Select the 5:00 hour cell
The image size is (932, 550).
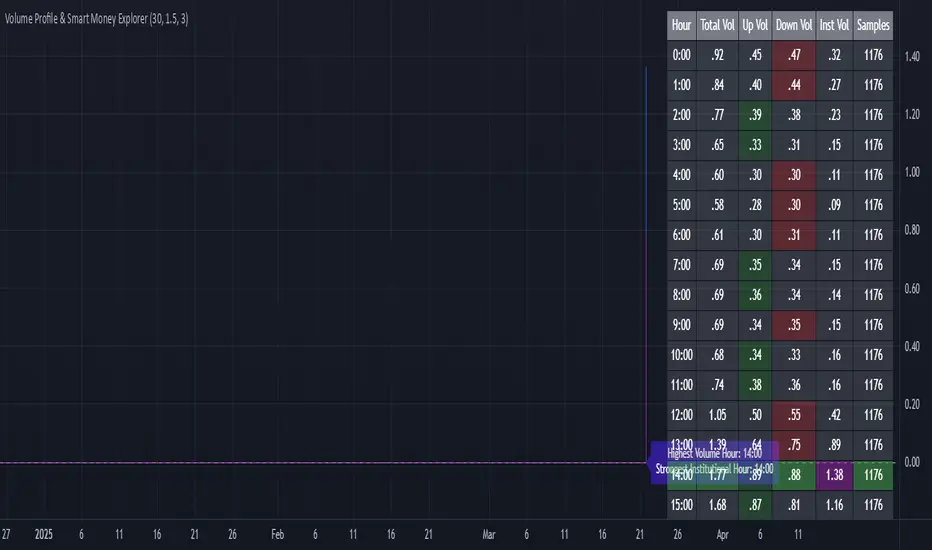(681, 205)
